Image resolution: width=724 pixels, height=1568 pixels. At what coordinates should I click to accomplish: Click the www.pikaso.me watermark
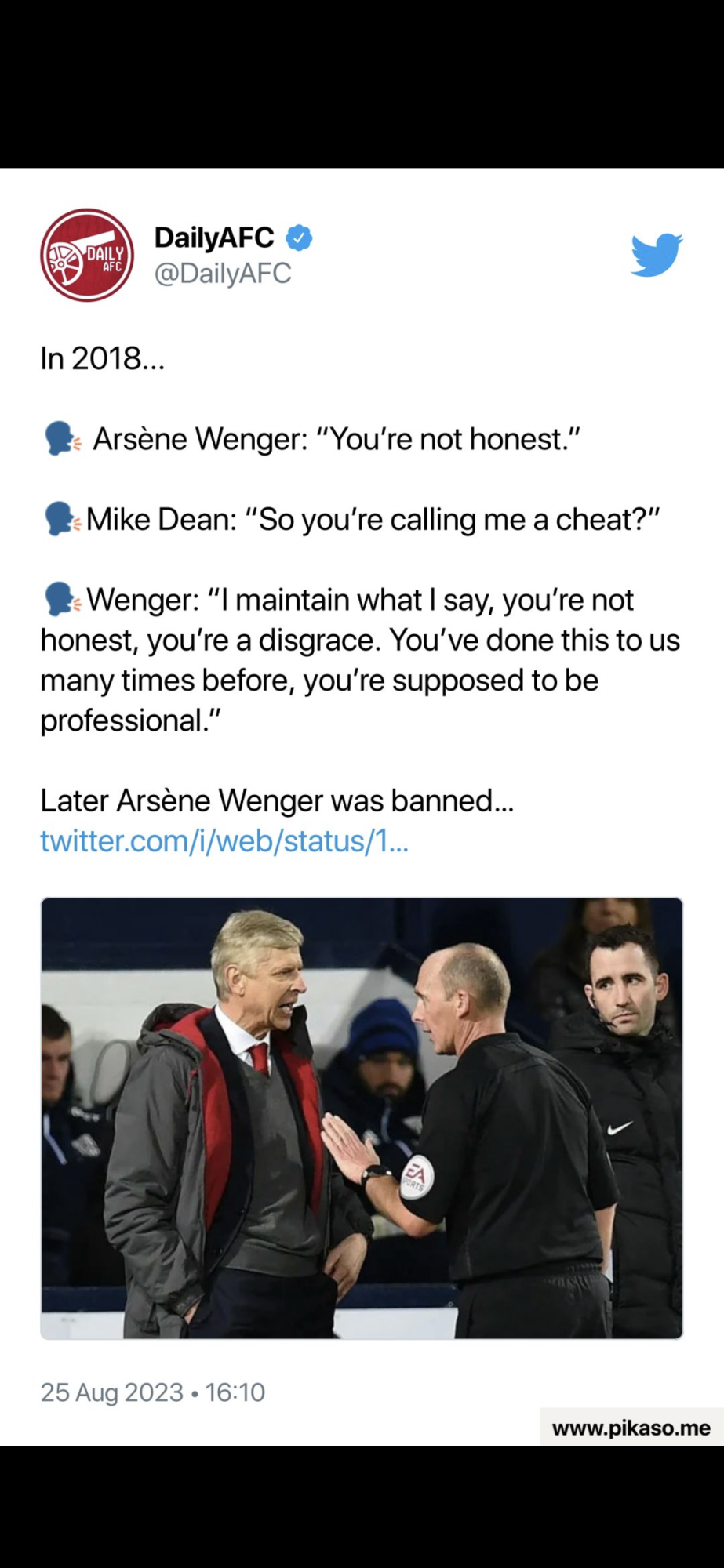click(631, 1428)
